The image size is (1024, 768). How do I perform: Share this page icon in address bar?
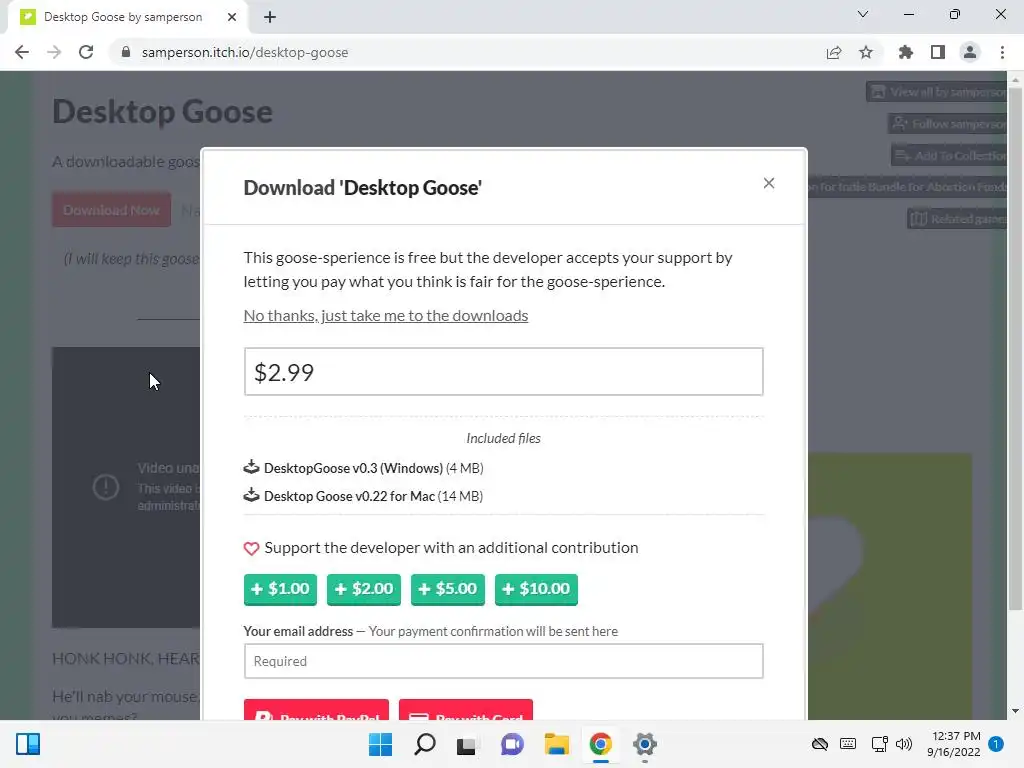click(x=834, y=52)
